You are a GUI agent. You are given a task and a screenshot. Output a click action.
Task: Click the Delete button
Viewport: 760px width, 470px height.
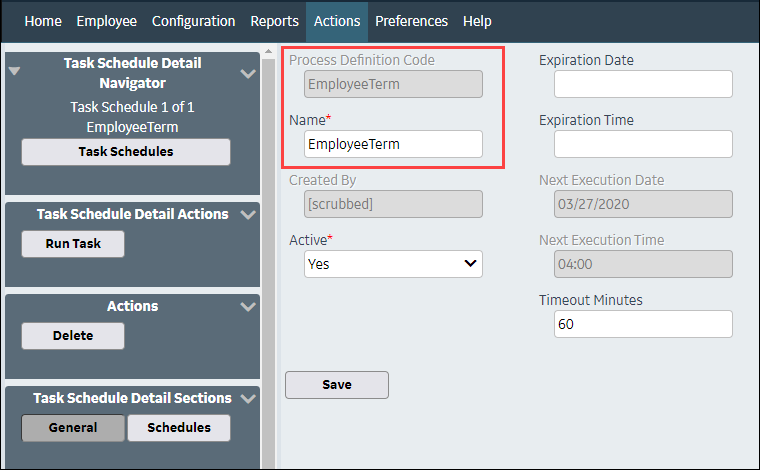73,336
